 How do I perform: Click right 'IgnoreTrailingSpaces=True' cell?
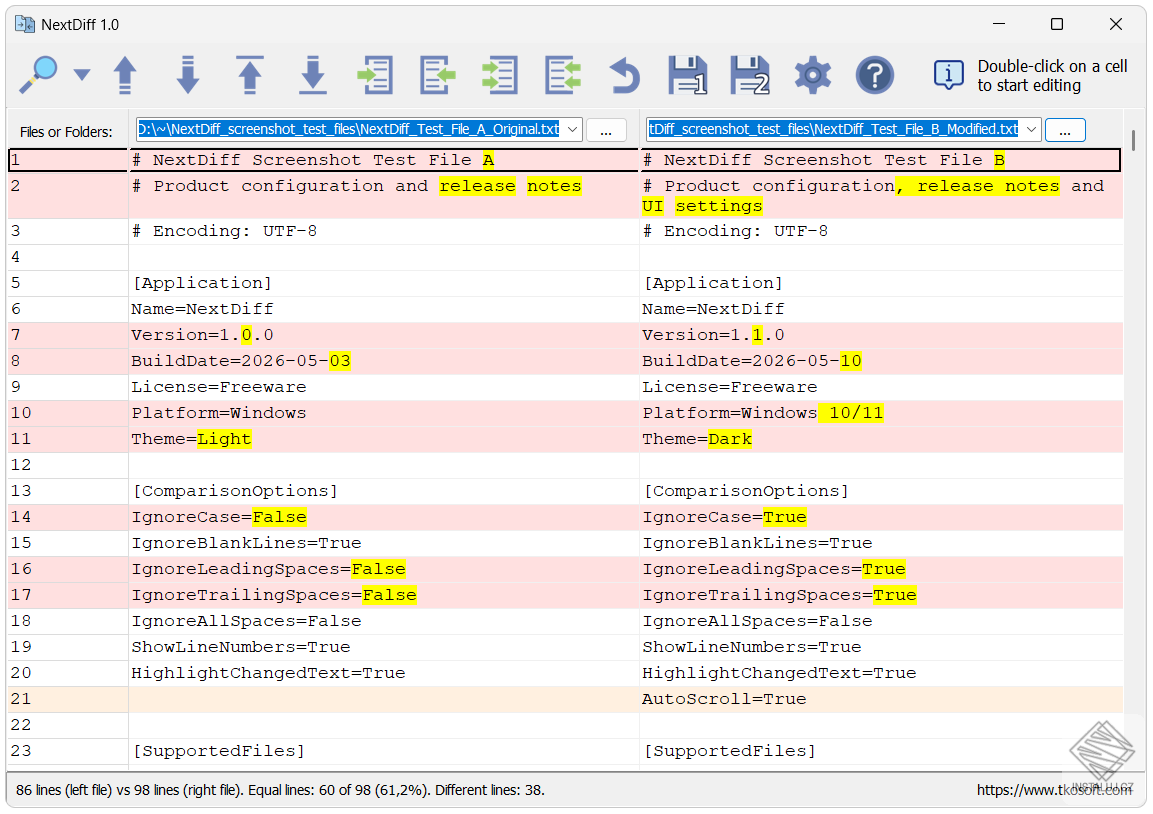[881, 595]
